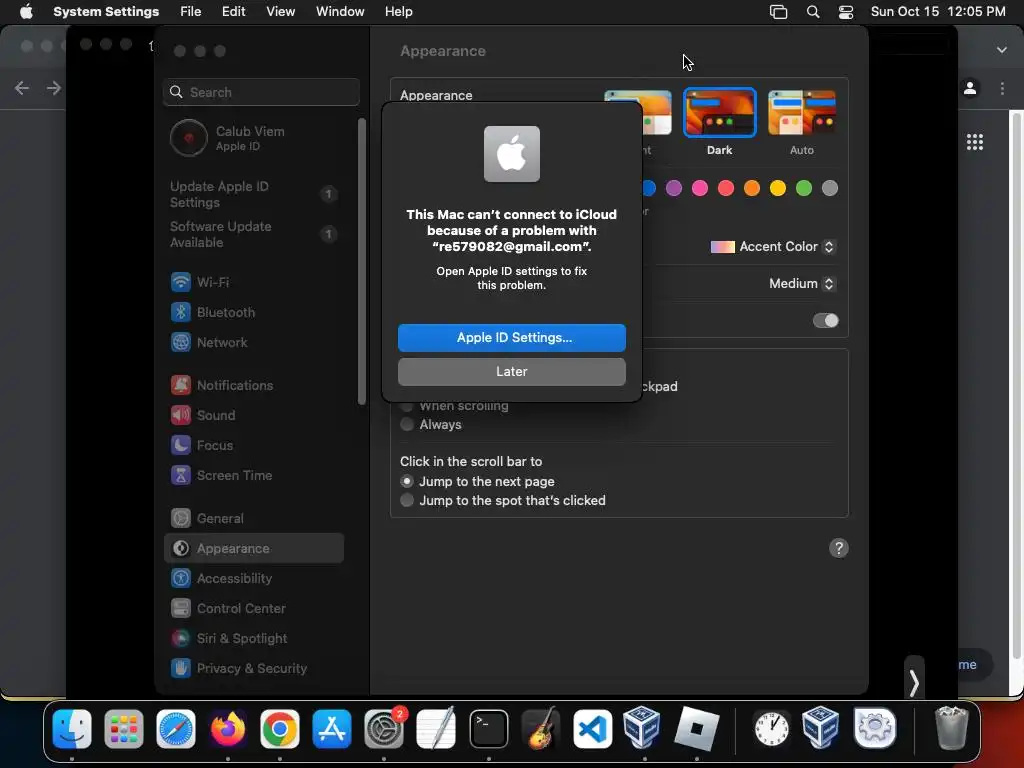Launch Firefox from the Dock
The height and width of the screenshot is (768, 1024).
coord(227,729)
